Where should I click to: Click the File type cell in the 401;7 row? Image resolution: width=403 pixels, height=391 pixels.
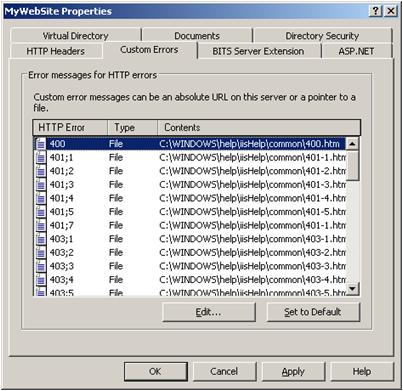click(x=116, y=225)
